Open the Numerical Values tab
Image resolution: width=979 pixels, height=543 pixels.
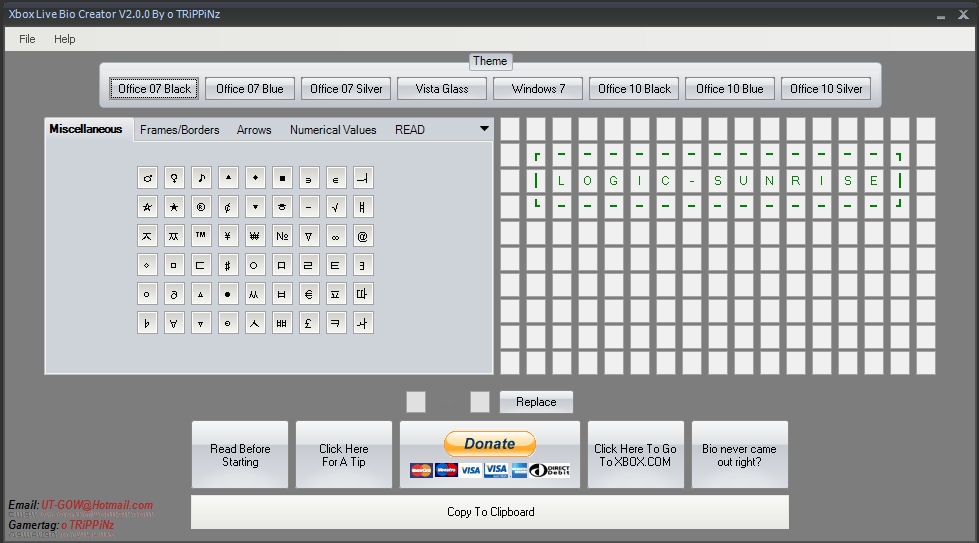(333, 130)
